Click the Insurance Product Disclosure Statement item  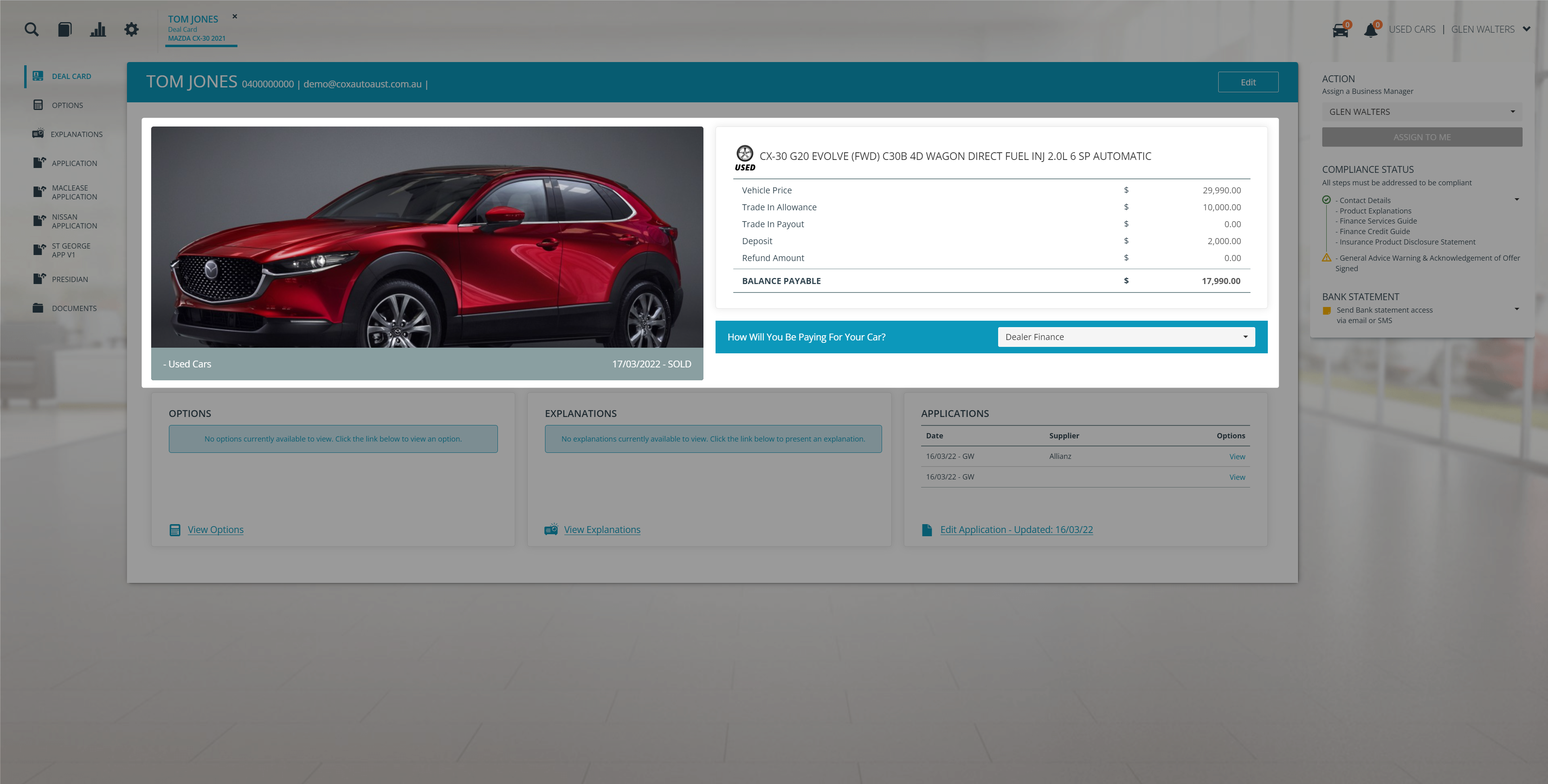pyautogui.click(x=1406, y=242)
